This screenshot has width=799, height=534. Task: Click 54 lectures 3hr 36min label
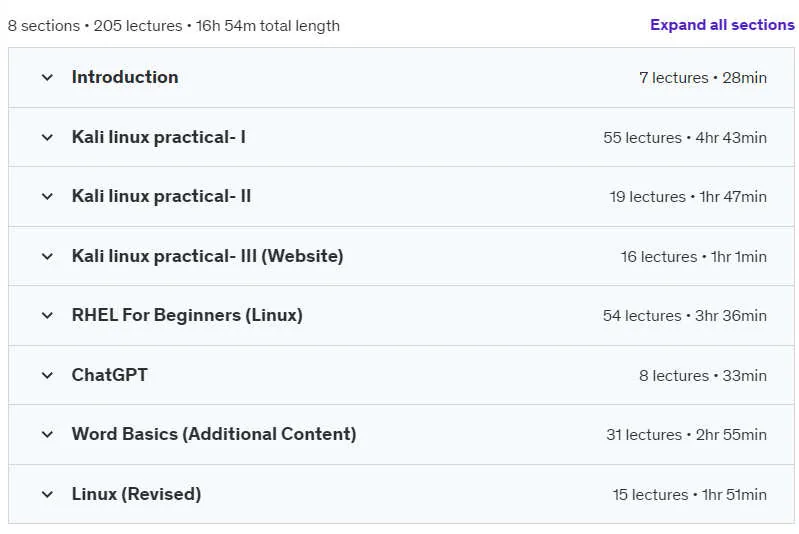pos(685,315)
